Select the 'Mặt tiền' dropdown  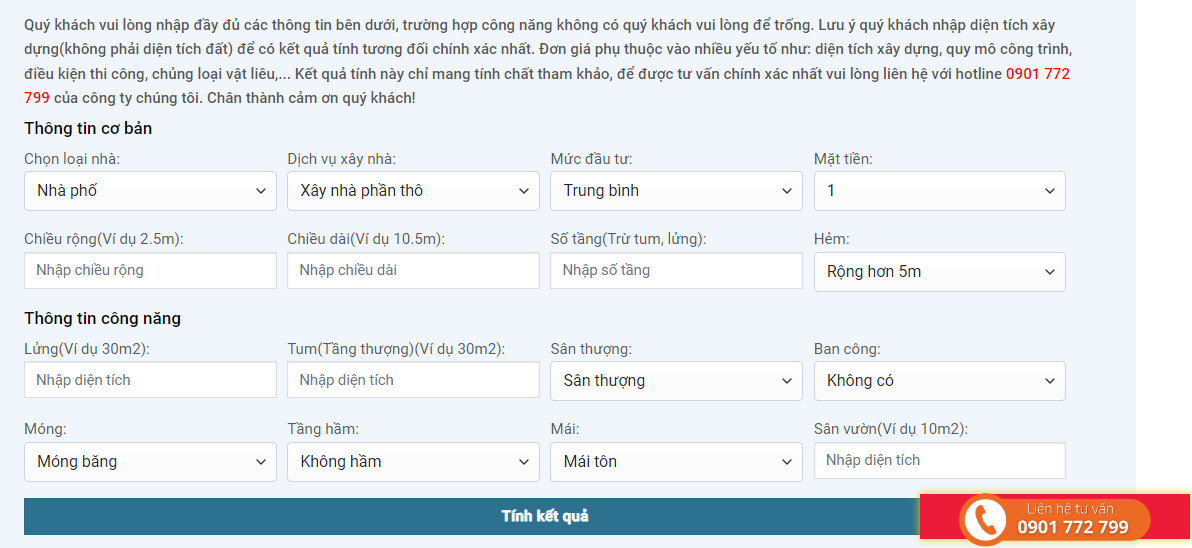(x=939, y=191)
